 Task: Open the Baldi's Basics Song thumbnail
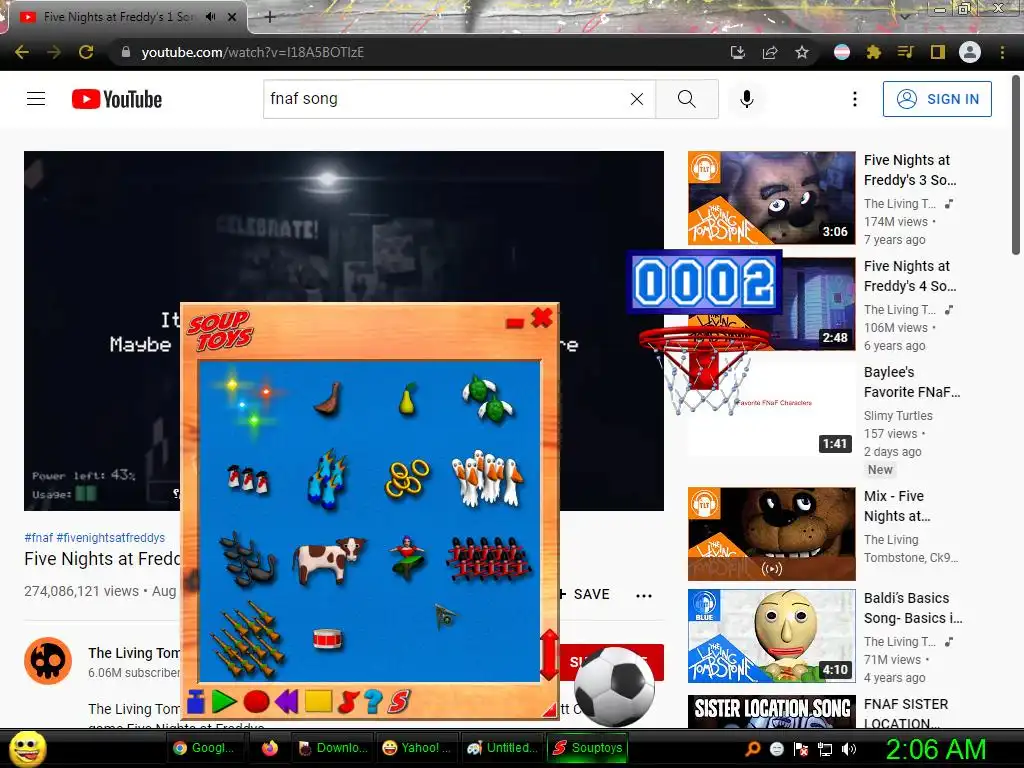click(771, 636)
